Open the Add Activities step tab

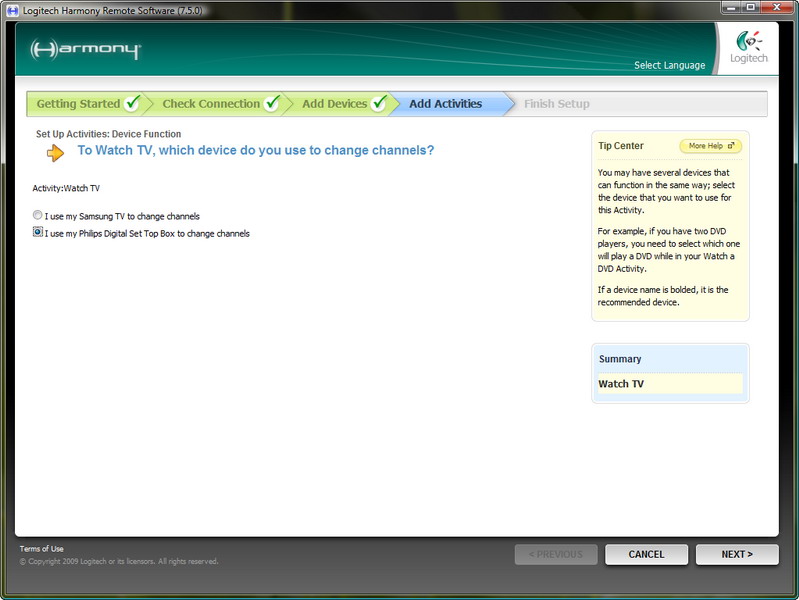445,104
